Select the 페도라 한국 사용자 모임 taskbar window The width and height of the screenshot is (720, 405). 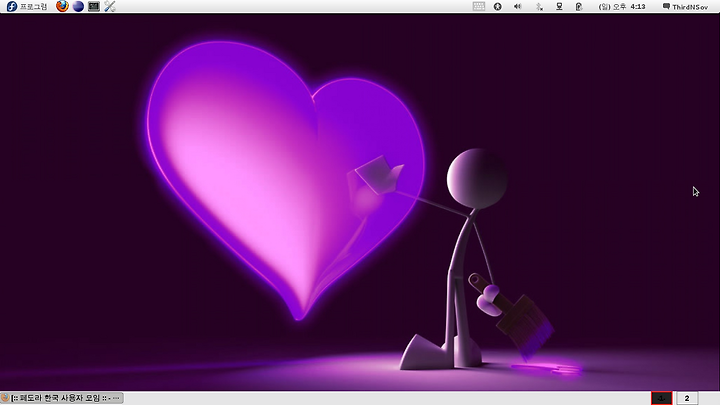click(62, 398)
